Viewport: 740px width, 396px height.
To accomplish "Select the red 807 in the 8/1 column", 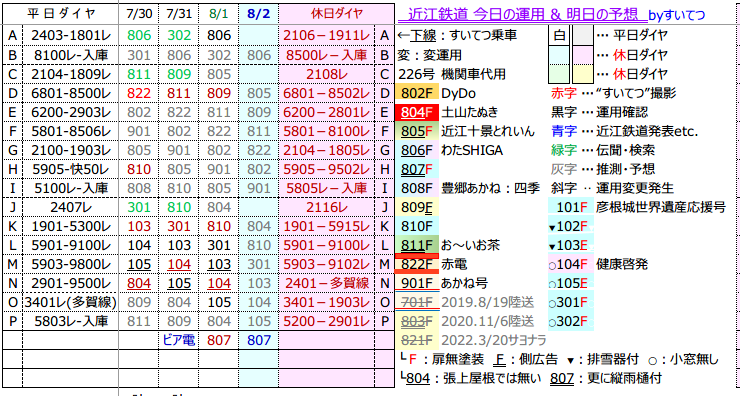I will coord(219,340).
